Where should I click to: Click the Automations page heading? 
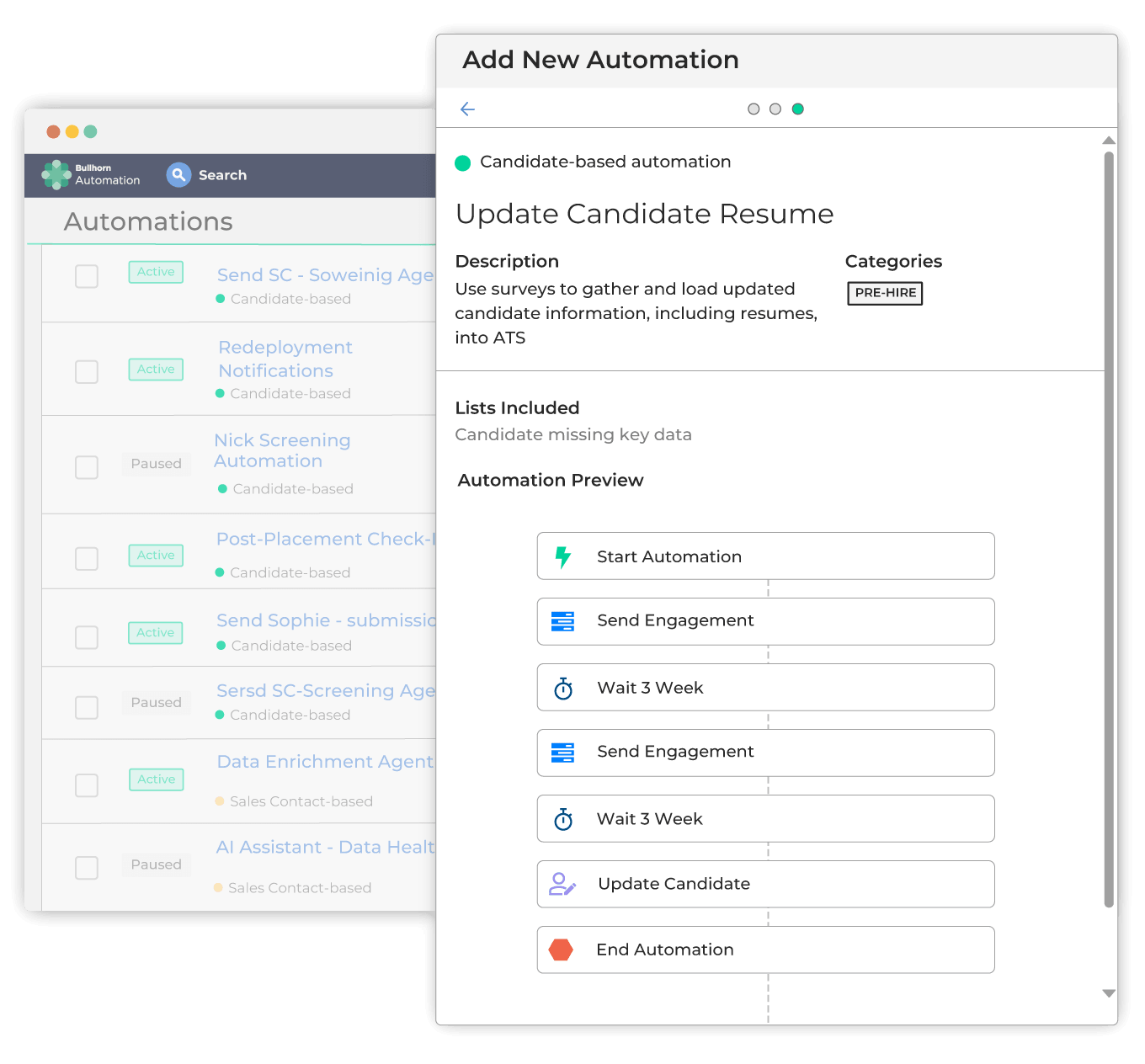148,221
